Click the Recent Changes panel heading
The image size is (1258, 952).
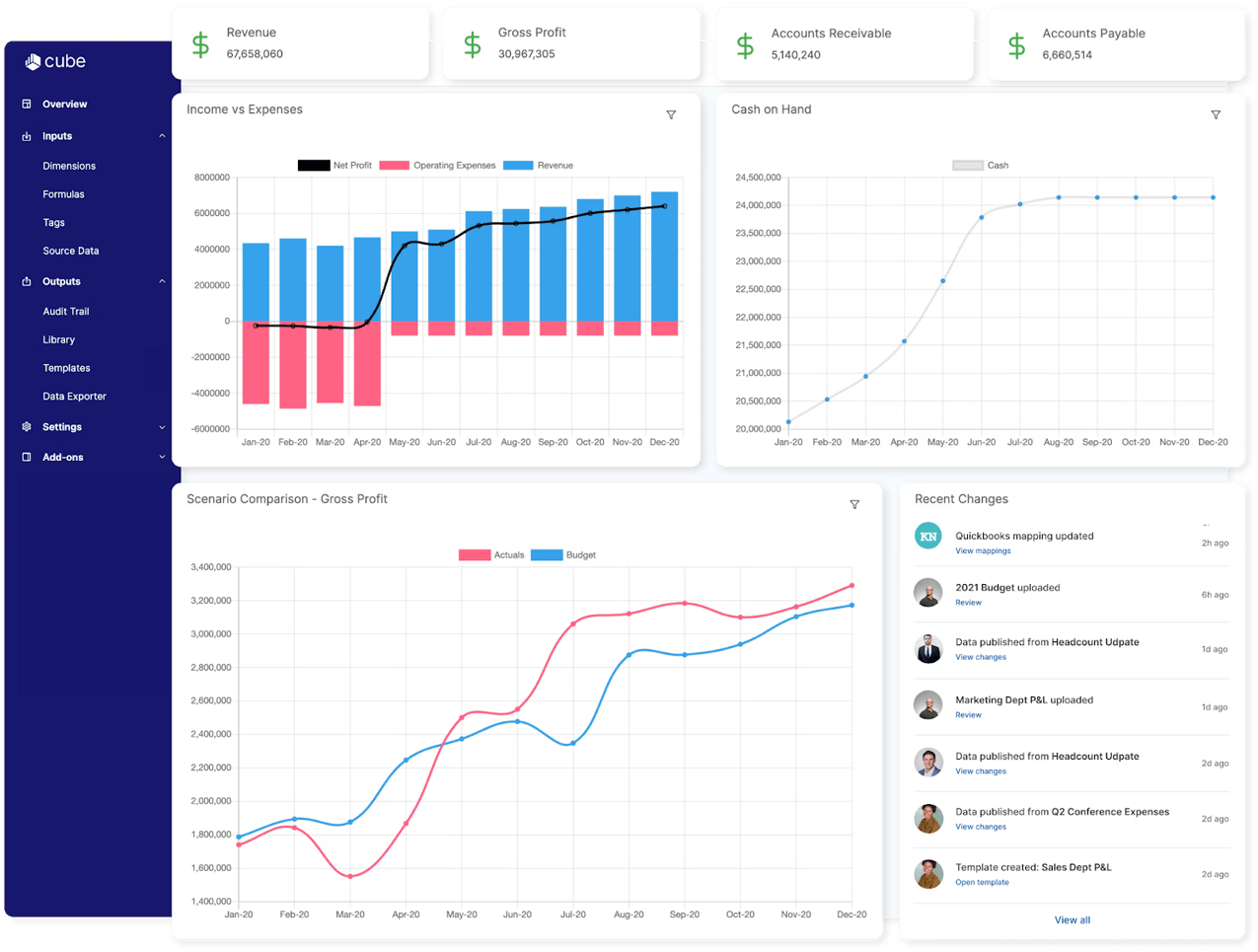962,499
